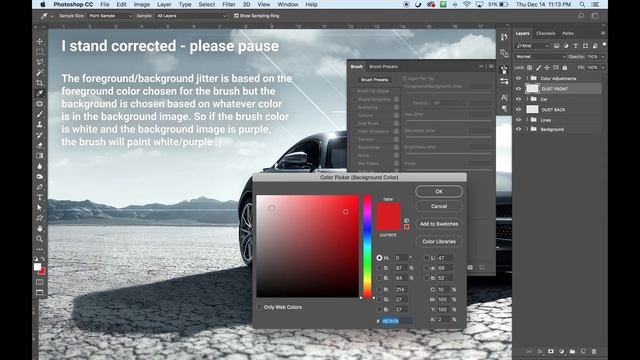Screen dimensions: 640x360
Task: Open the Fill slider dropdown arrow
Action: pos(603,67)
